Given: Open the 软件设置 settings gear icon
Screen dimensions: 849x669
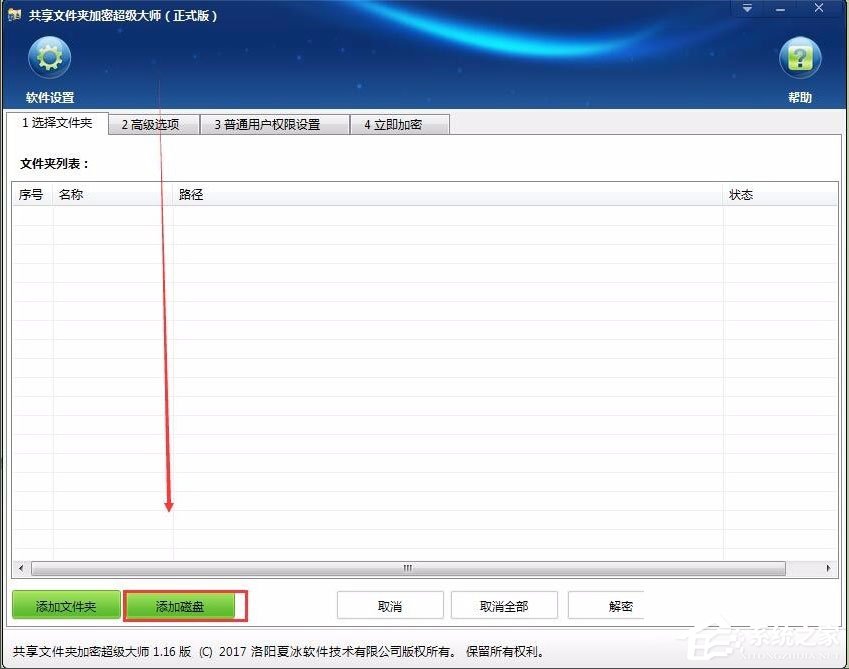Looking at the screenshot, I should pos(48,57).
